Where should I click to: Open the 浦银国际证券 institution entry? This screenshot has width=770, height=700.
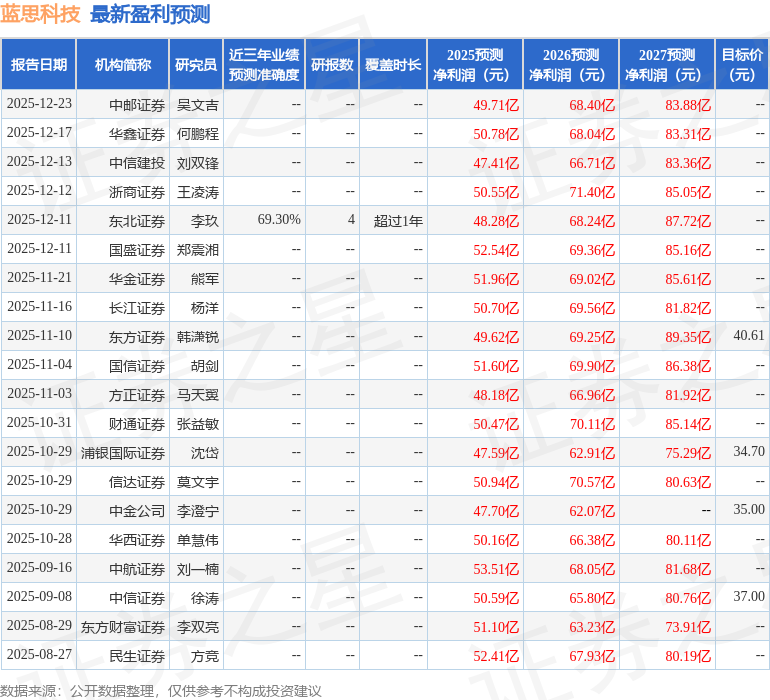coord(123,453)
